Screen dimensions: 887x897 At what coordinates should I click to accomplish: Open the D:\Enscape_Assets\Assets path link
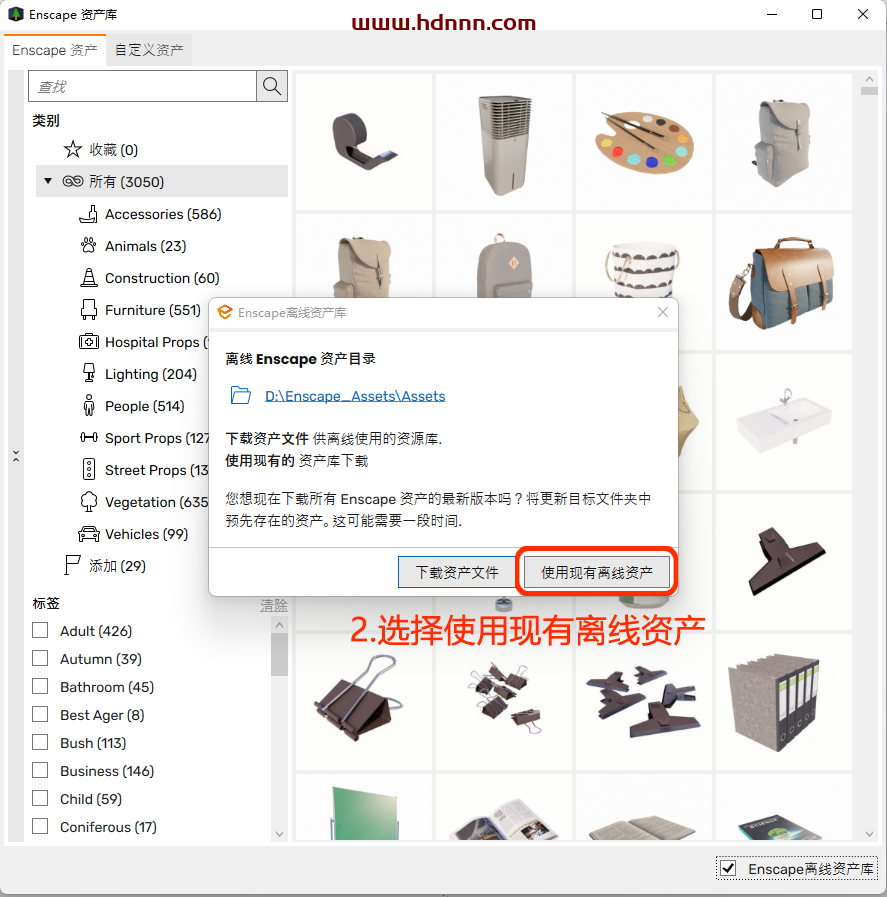pos(355,396)
